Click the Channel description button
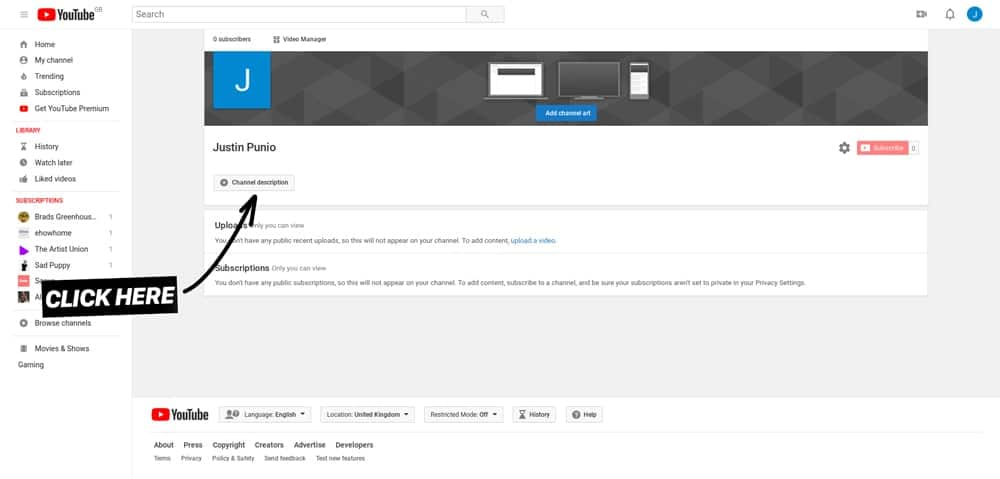 tap(254, 182)
